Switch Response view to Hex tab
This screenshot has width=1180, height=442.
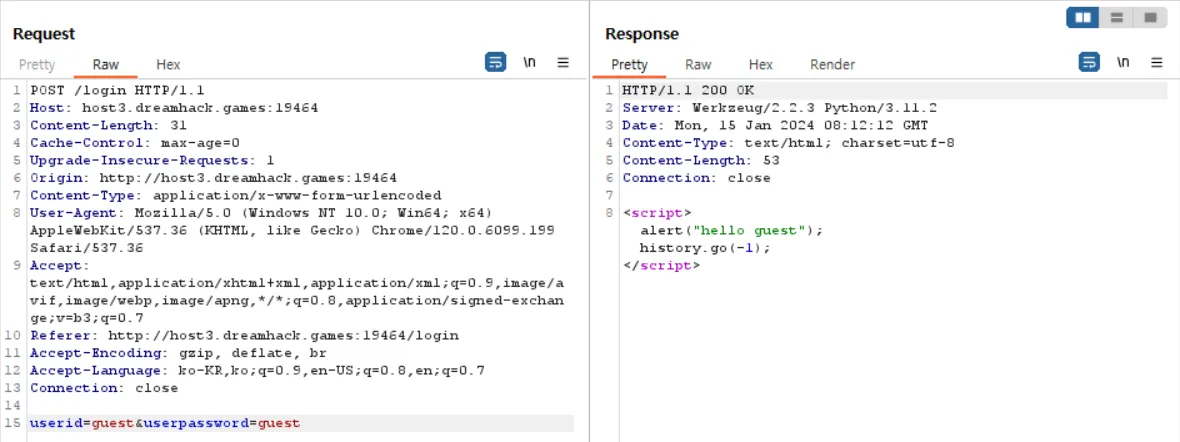(761, 65)
